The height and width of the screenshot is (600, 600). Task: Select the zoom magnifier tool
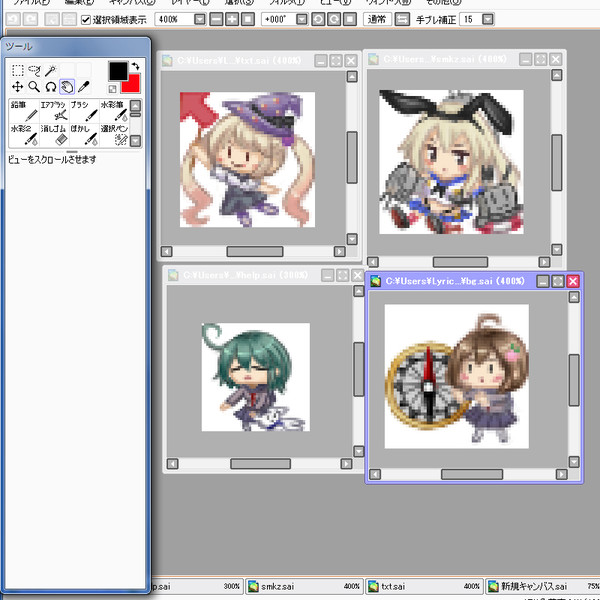34,86
